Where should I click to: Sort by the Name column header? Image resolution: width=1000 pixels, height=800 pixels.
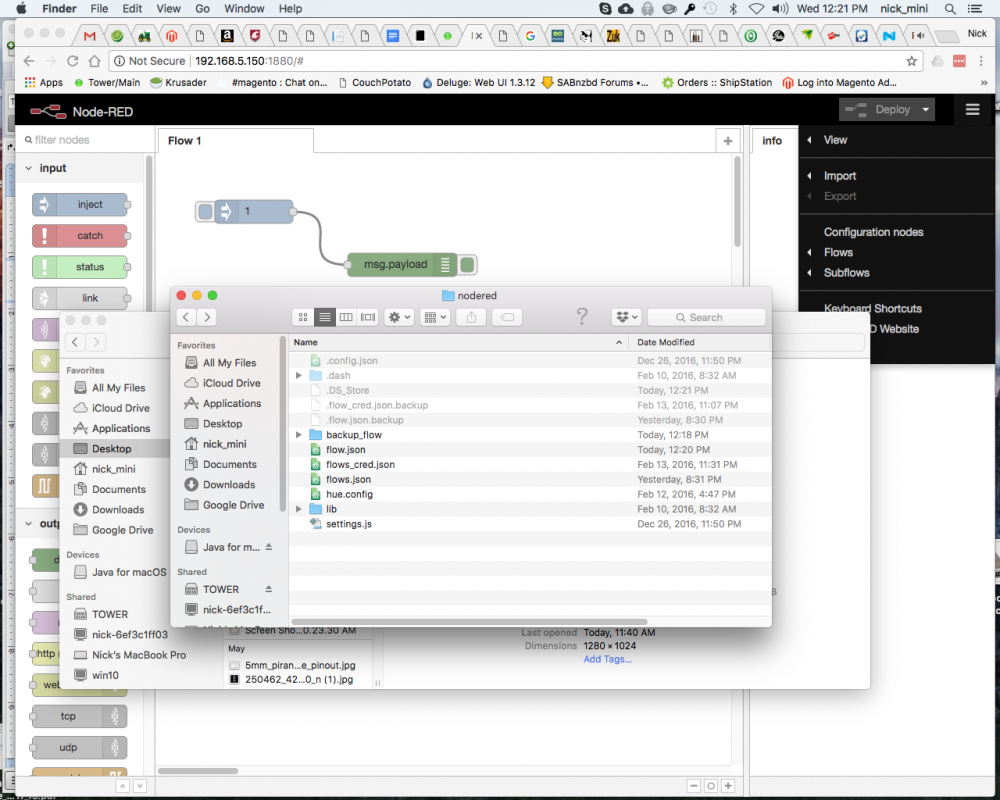458,343
